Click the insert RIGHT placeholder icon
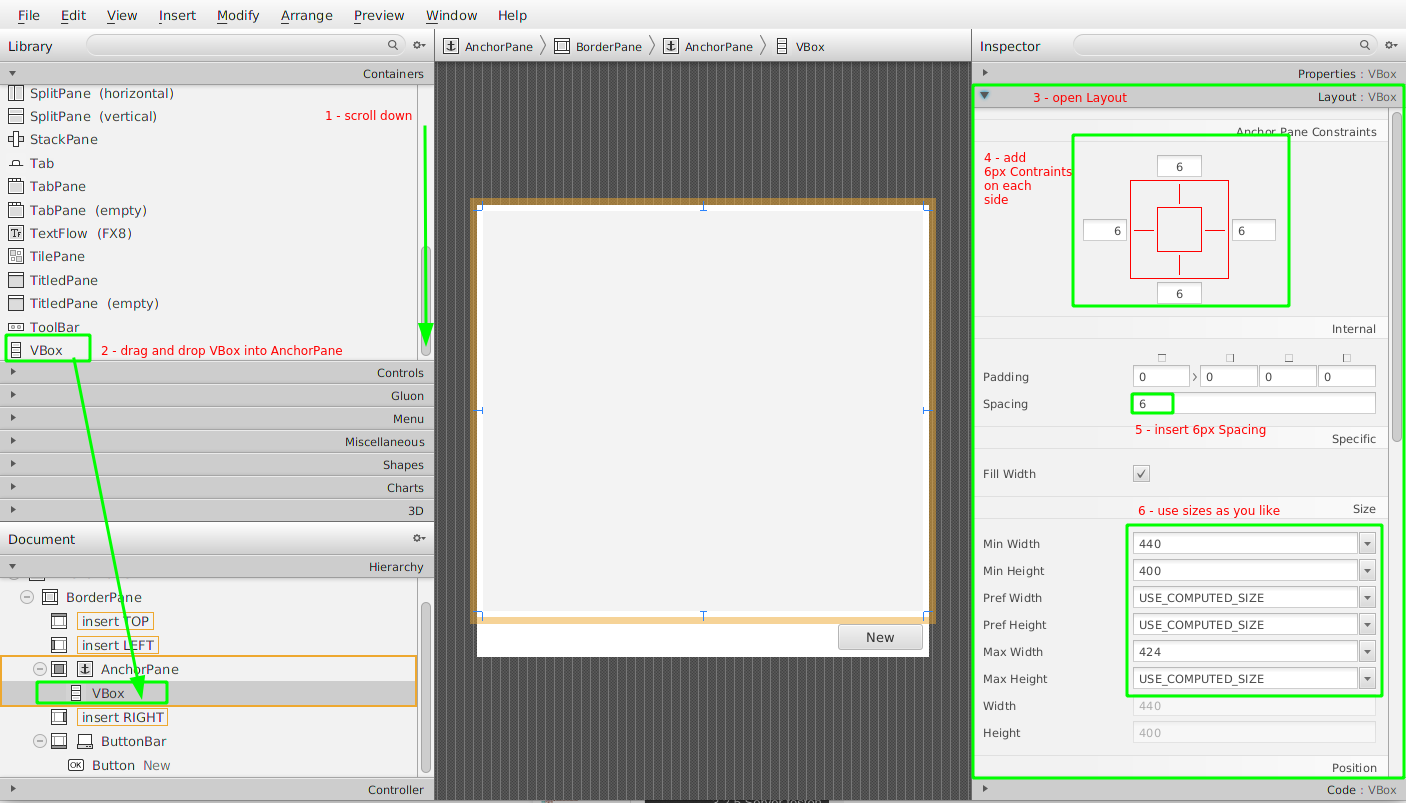Viewport: 1406px width, 803px height. click(x=59, y=717)
